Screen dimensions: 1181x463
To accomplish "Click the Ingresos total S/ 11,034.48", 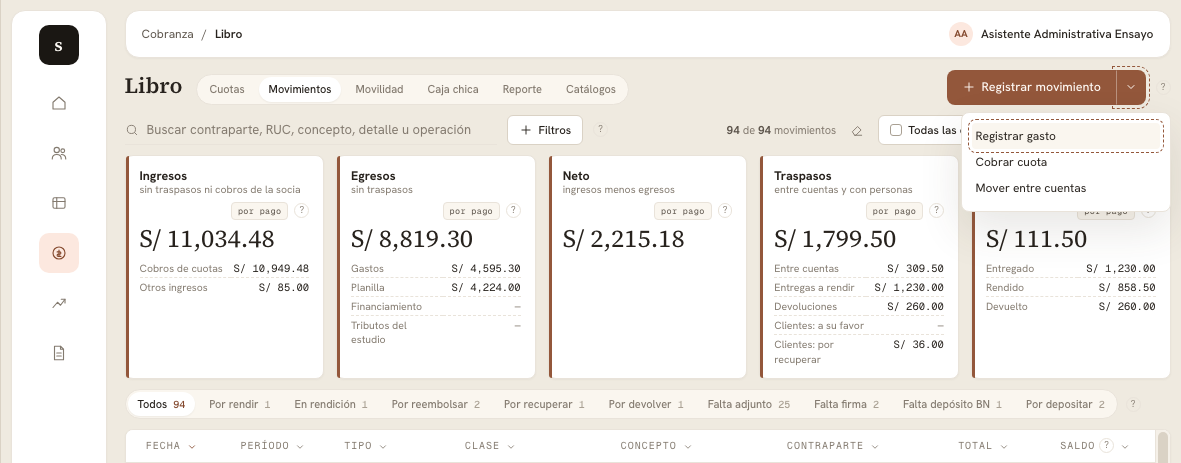I will tap(207, 239).
